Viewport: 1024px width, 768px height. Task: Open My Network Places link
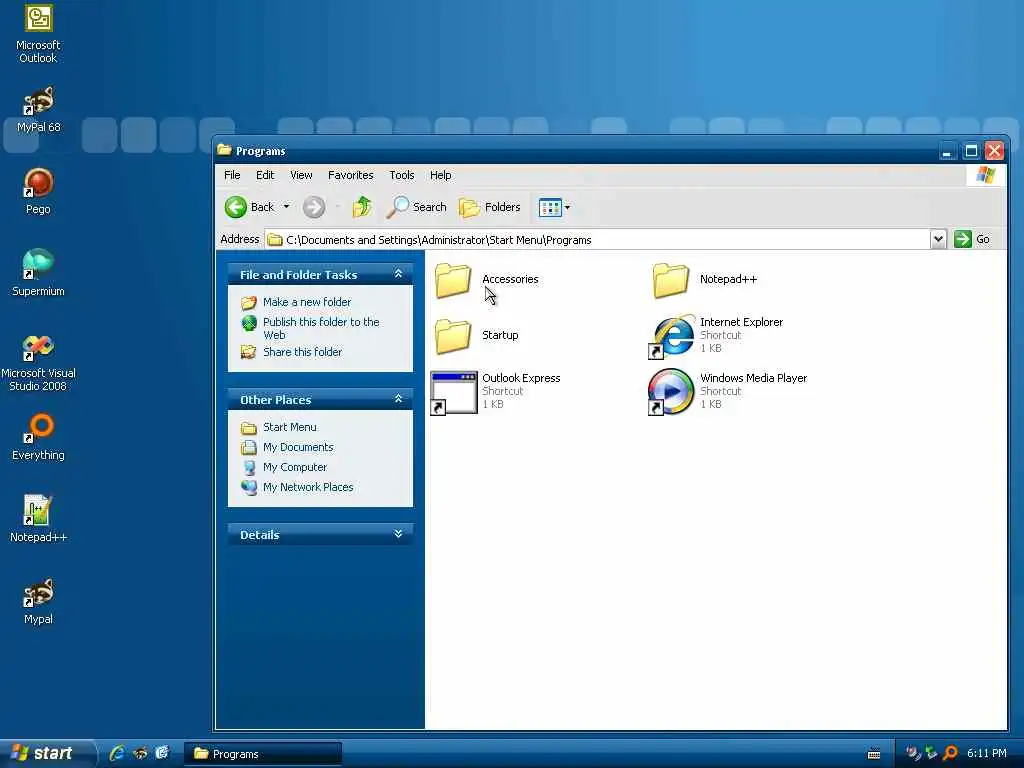pos(308,487)
